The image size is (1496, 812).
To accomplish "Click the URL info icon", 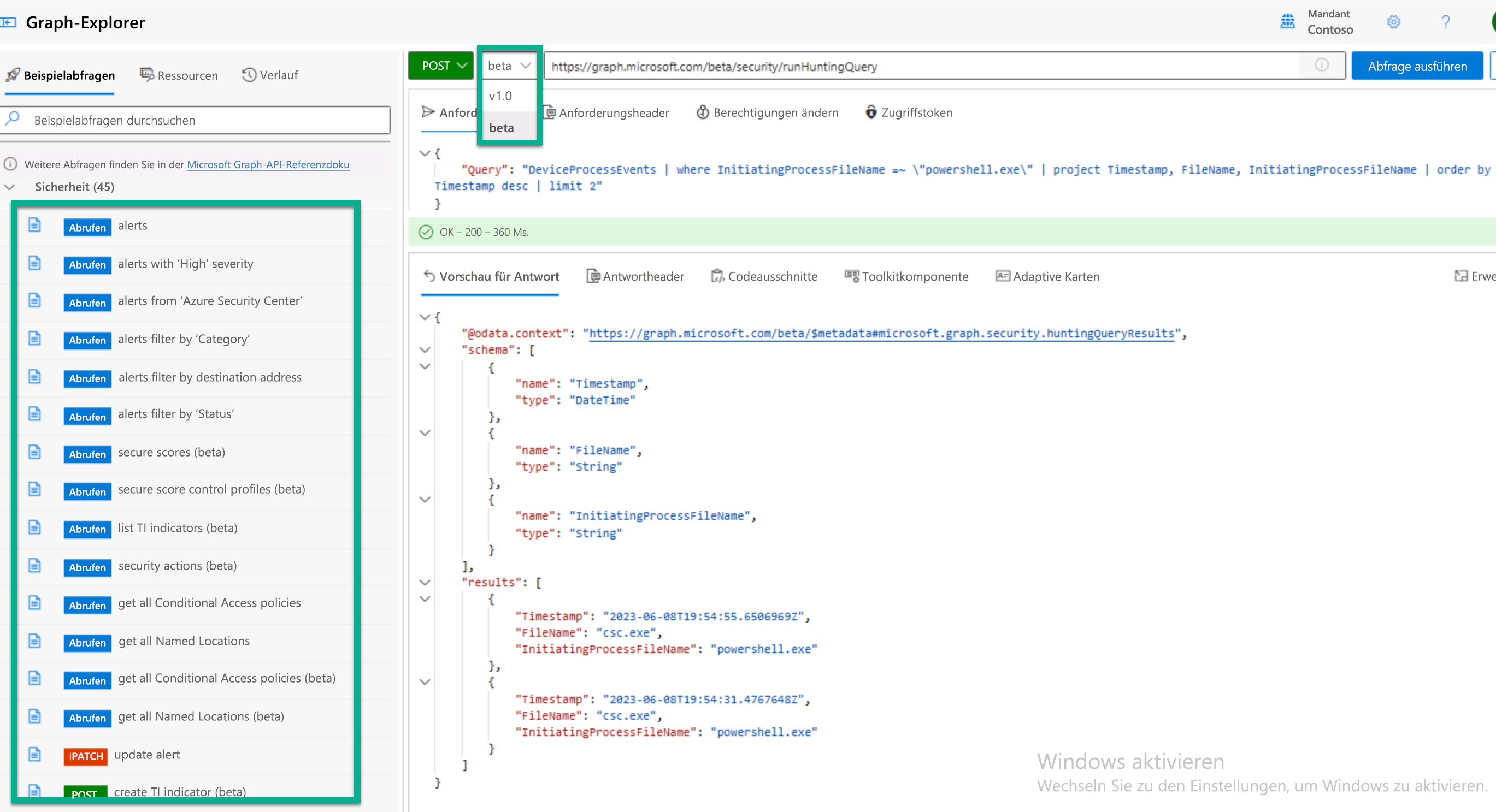I will pyautogui.click(x=1321, y=65).
